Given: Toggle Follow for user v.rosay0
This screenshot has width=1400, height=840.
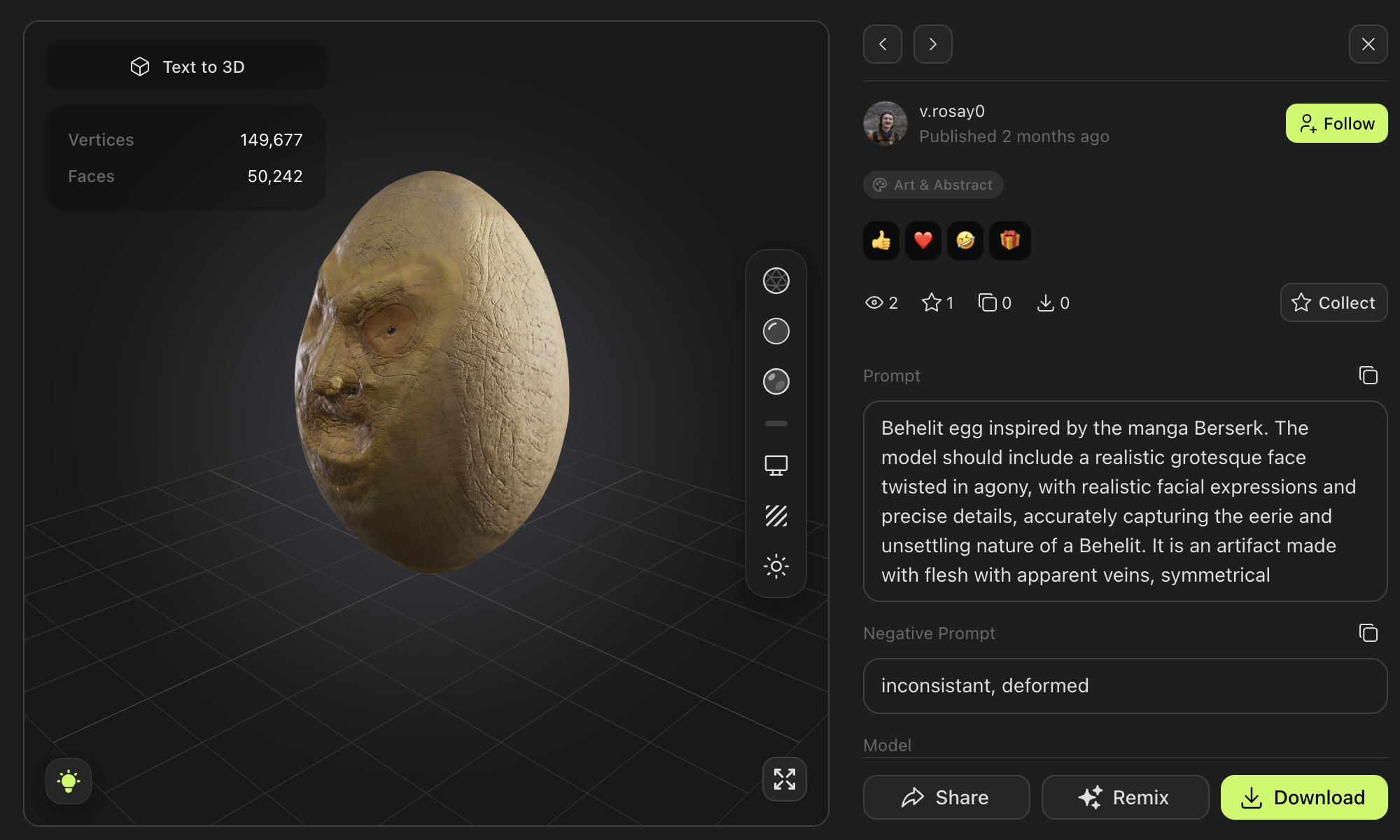Looking at the screenshot, I should 1336,123.
